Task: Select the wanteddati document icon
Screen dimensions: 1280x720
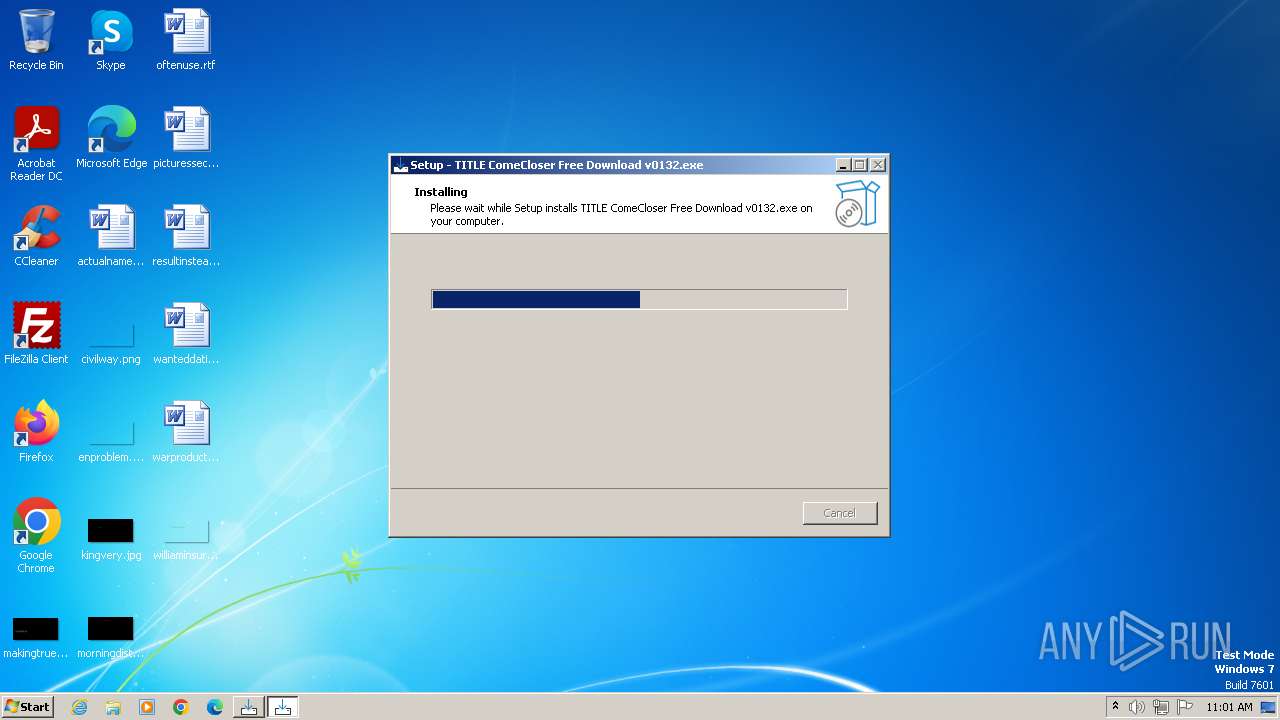Action: click(x=186, y=334)
